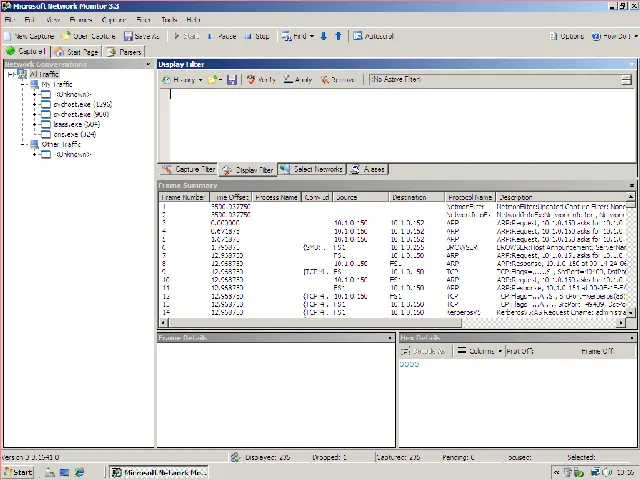This screenshot has width=640, height=480.
Task: Click the icon at the No Active Filter bar's right end
Action: tap(627, 80)
